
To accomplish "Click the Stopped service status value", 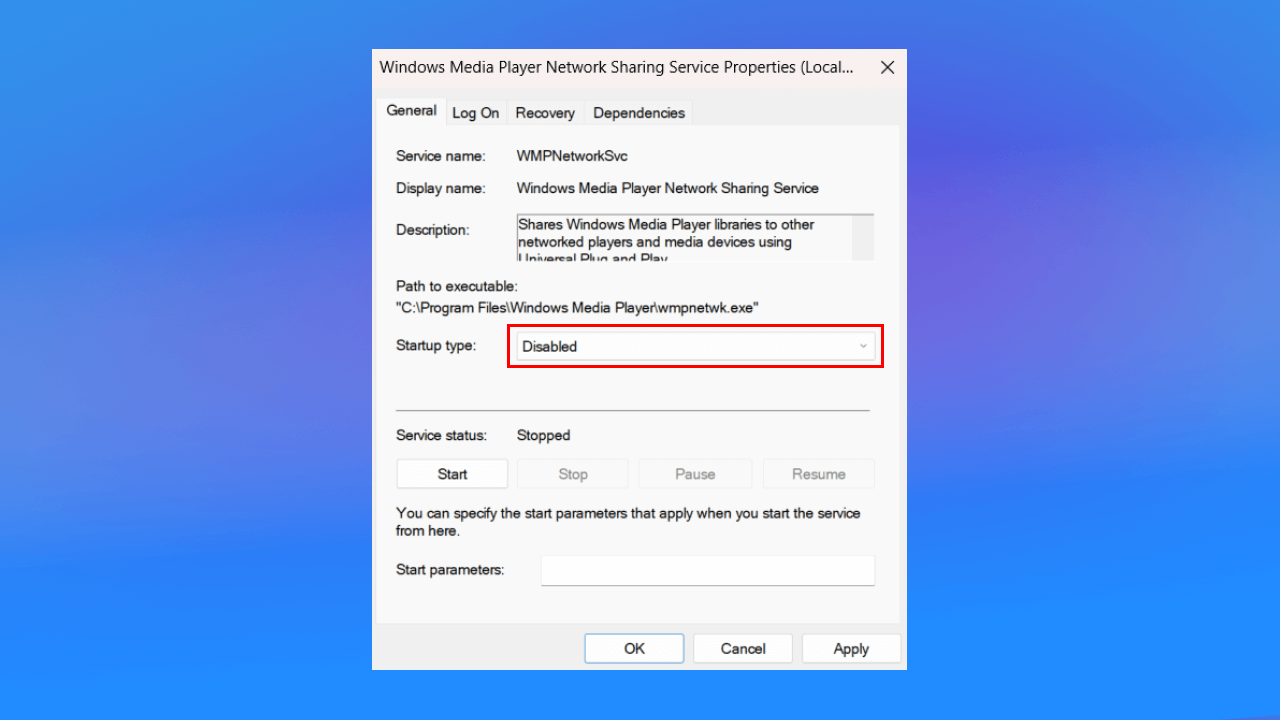I will click(543, 435).
